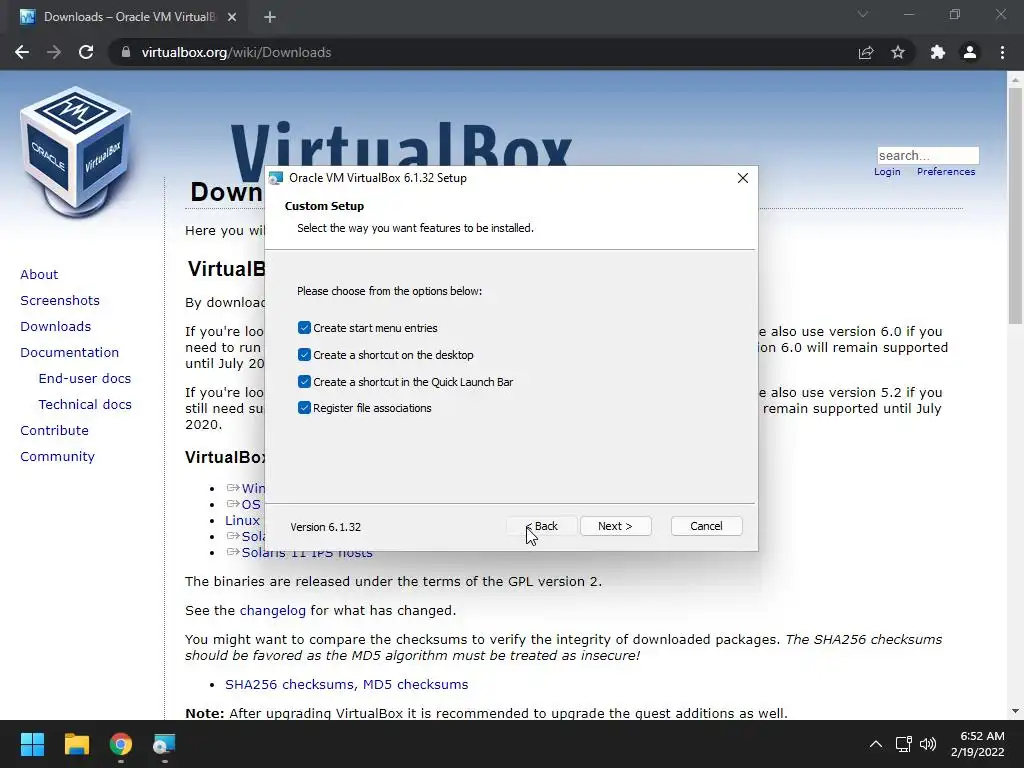Open the Community sidebar link

click(x=57, y=456)
